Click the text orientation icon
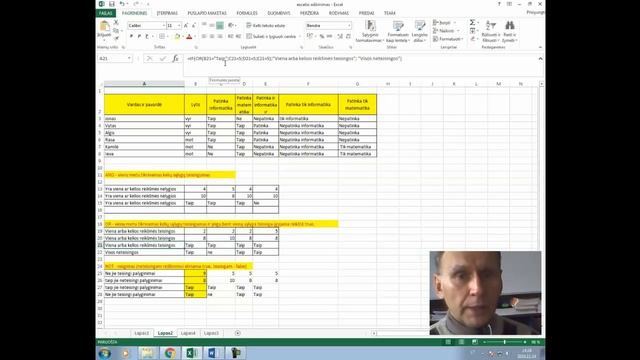 point(231,25)
